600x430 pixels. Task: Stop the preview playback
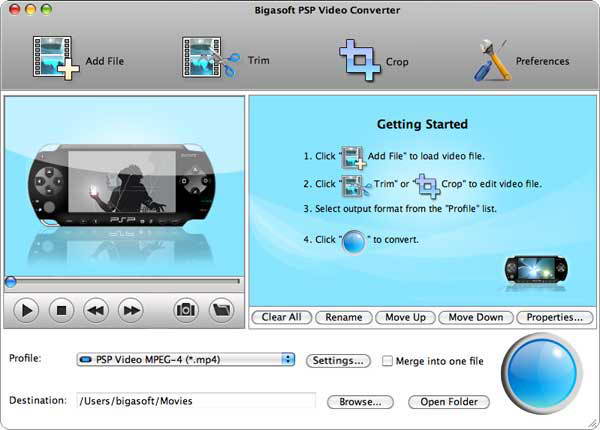tap(61, 310)
